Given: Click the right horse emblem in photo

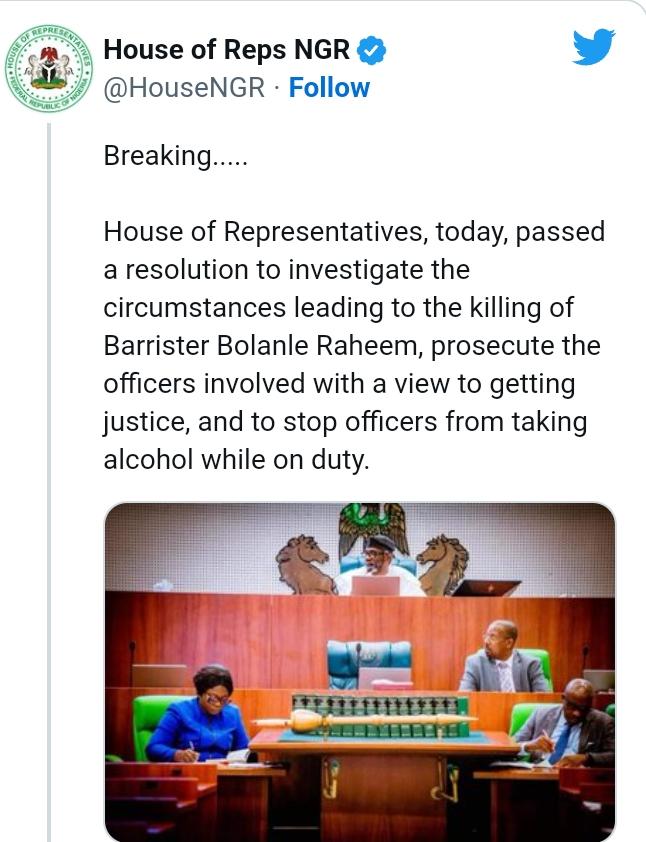Looking at the screenshot, I should coord(443,564).
